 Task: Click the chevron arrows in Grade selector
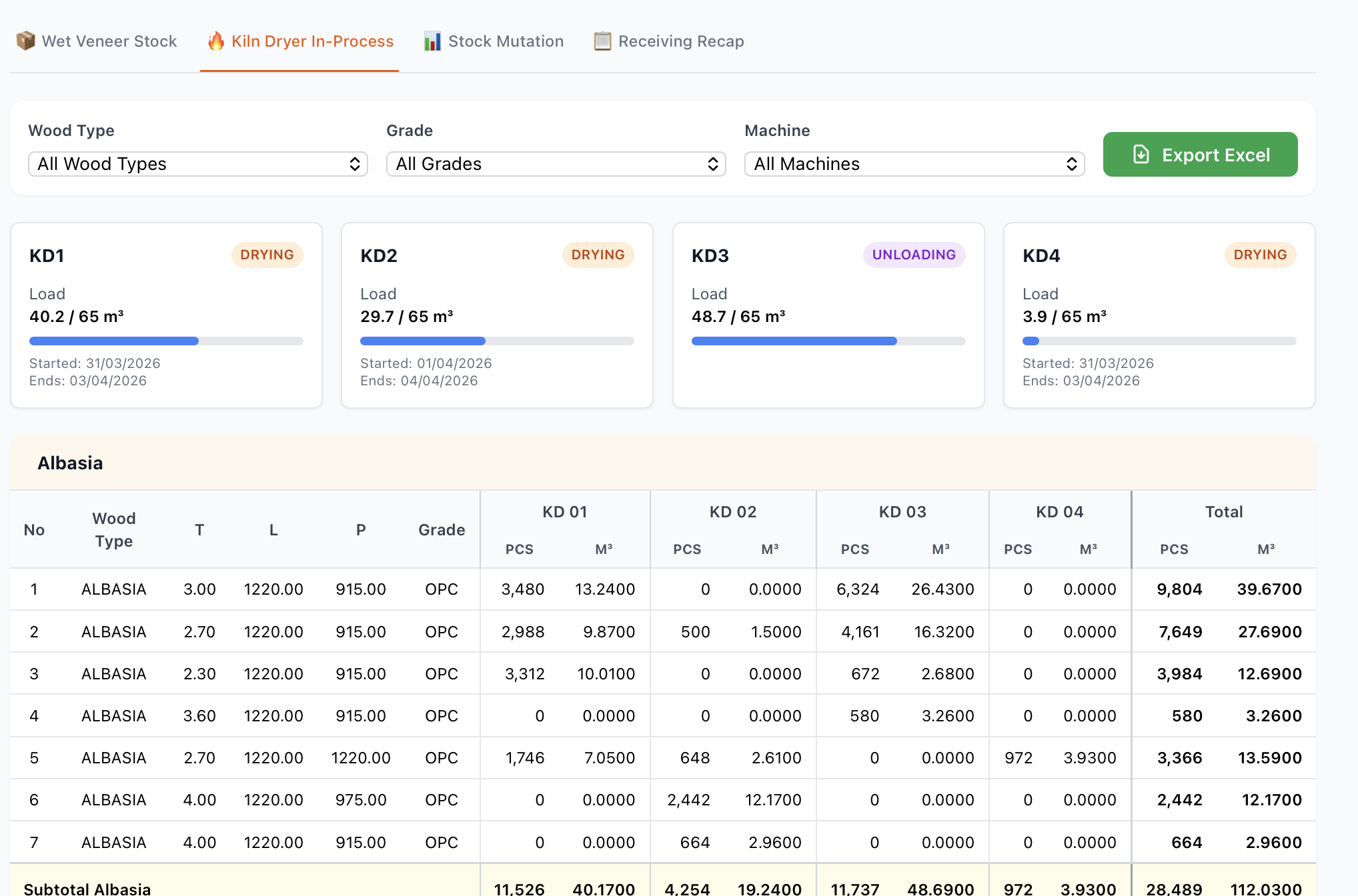(712, 164)
